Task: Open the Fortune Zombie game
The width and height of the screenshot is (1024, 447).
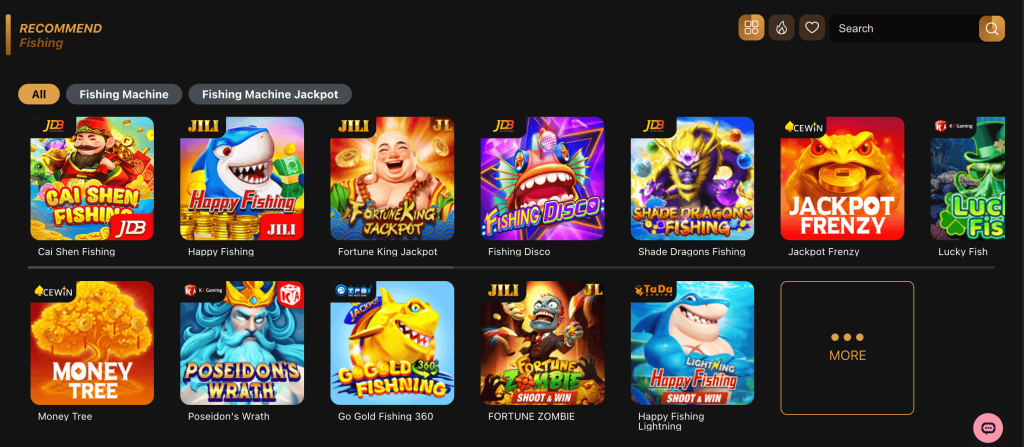Action: [x=542, y=343]
